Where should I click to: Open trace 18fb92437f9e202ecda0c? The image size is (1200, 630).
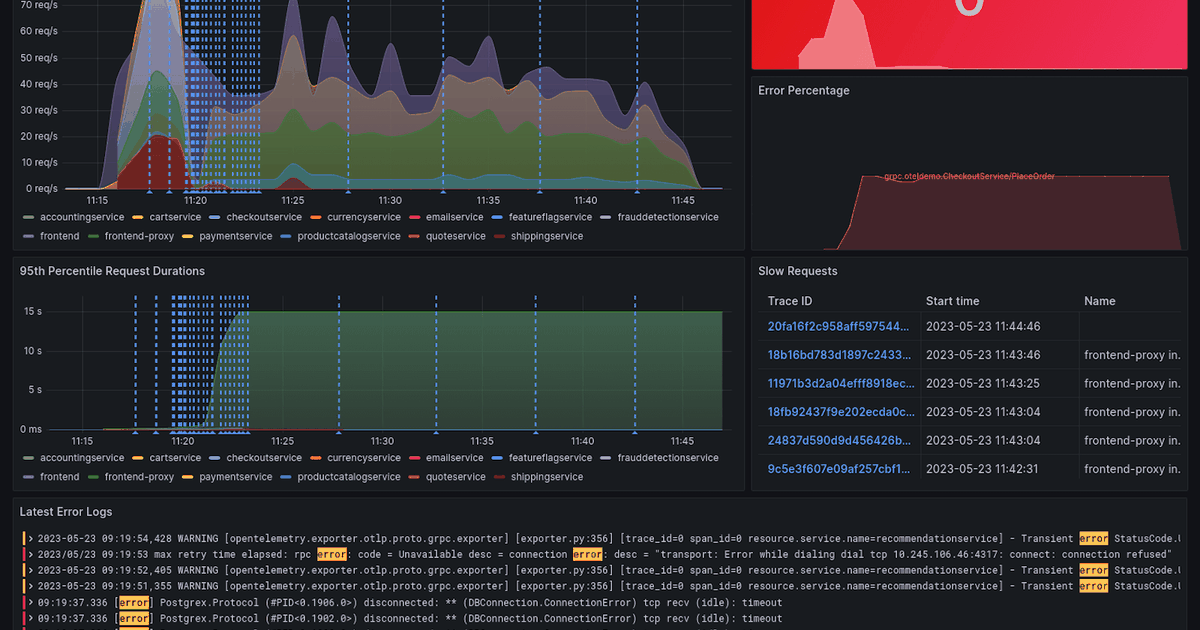click(839, 411)
